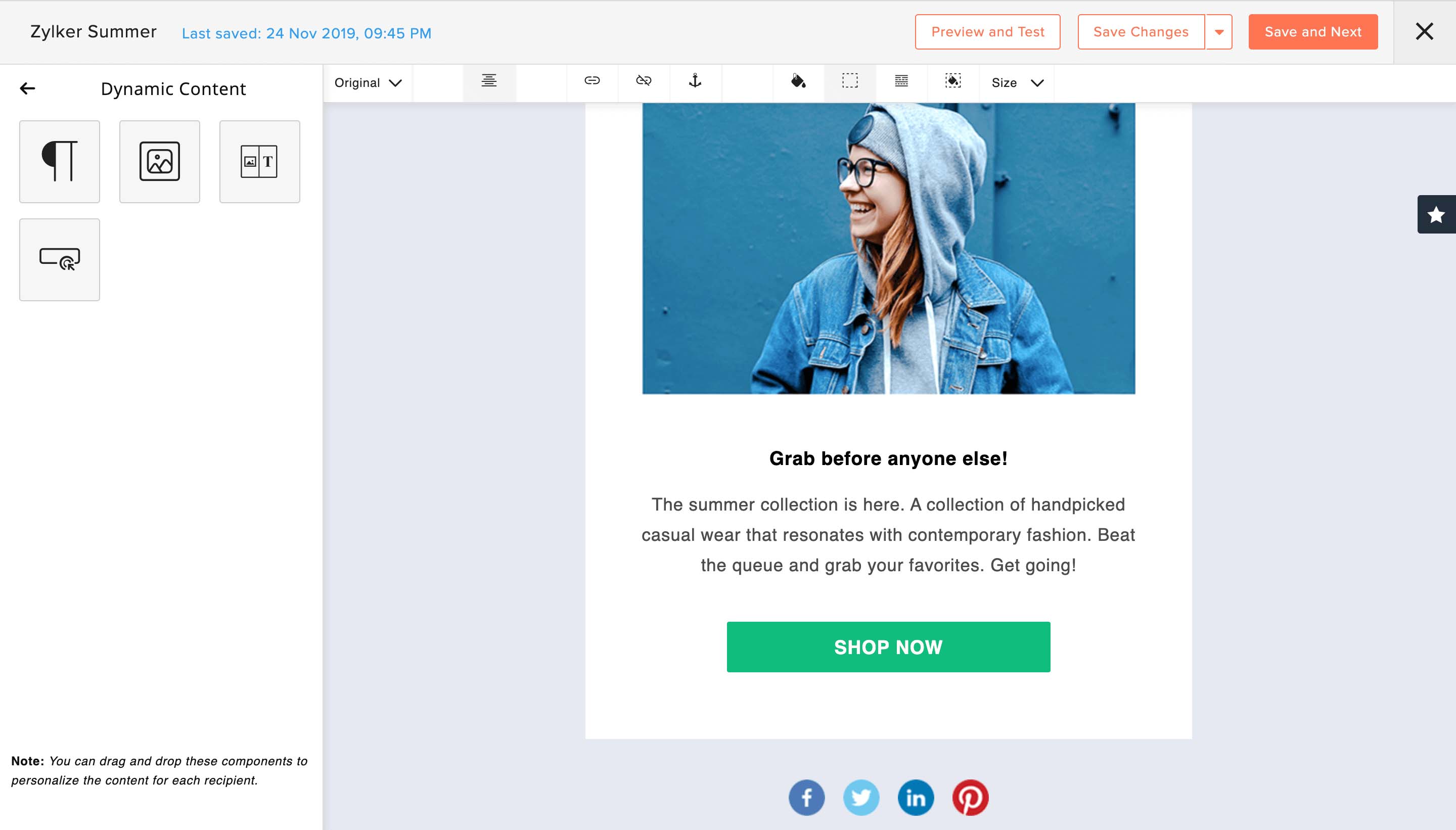Click the Preview and Test button
This screenshot has height=830, width=1456.
coord(988,31)
